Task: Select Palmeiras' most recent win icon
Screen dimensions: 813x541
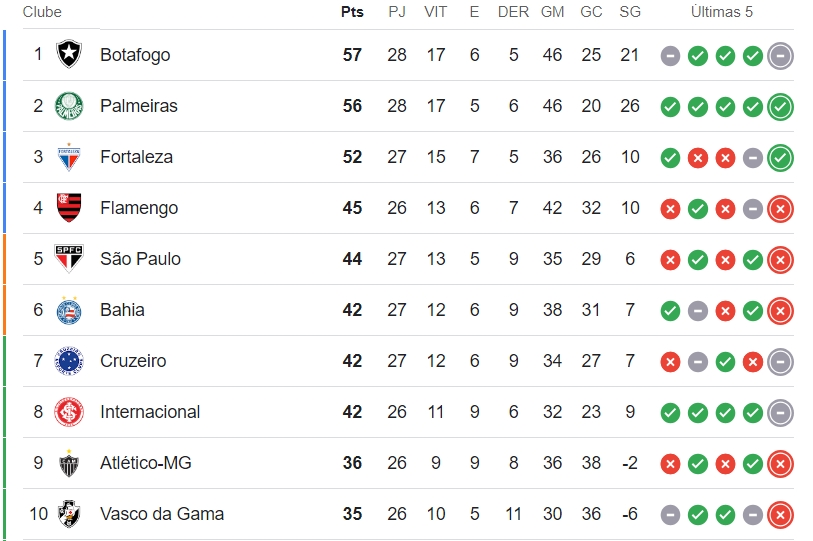Action: [x=780, y=107]
